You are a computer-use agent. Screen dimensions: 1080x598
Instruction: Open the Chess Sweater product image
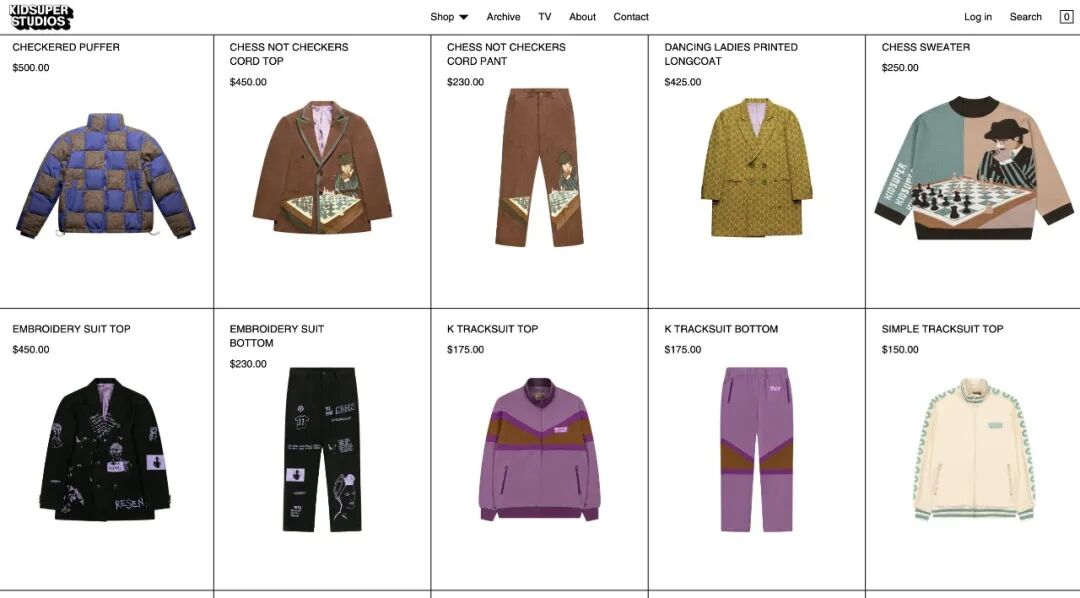[974, 167]
